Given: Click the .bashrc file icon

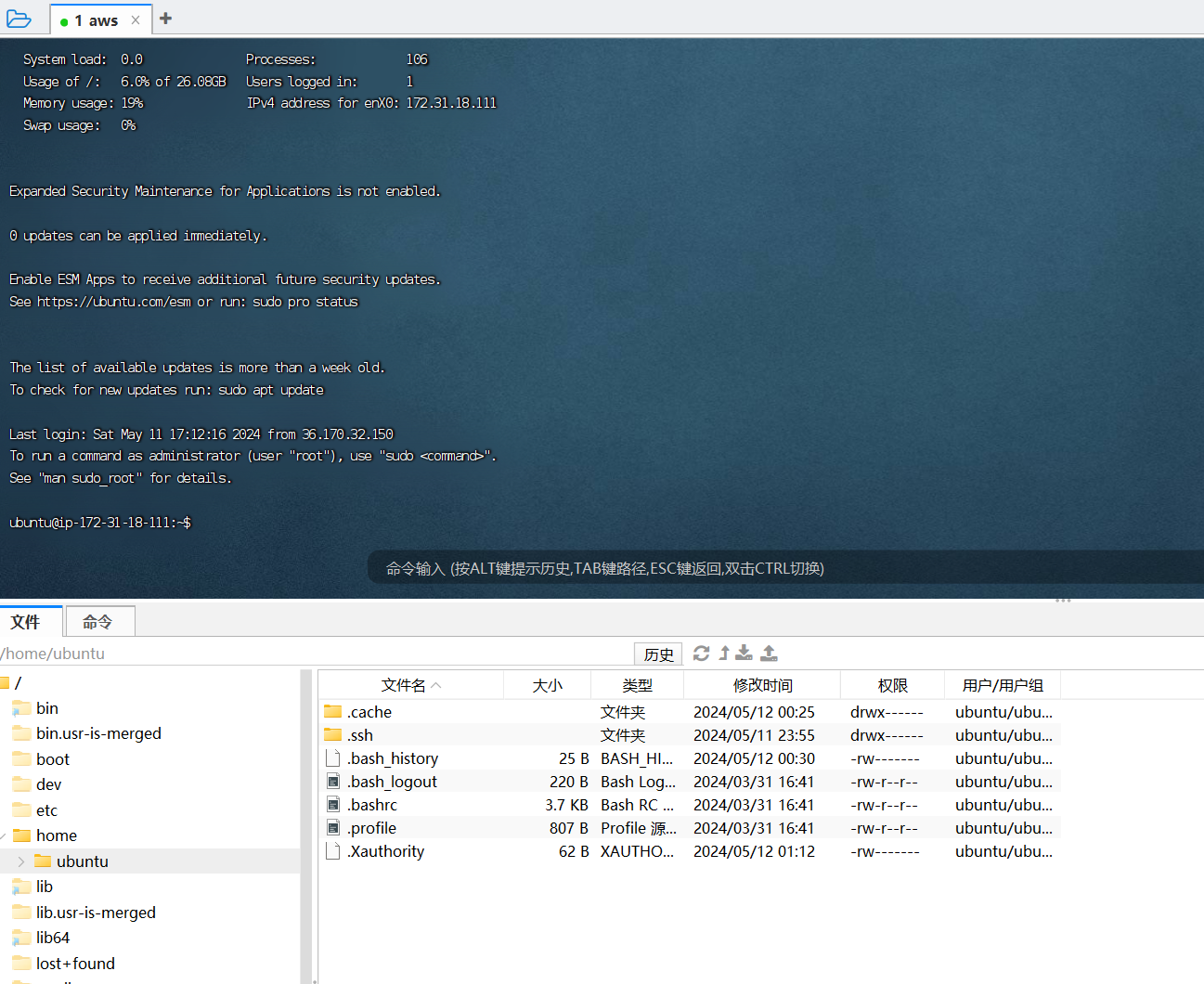Looking at the screenshot, I should click(333, 804).
